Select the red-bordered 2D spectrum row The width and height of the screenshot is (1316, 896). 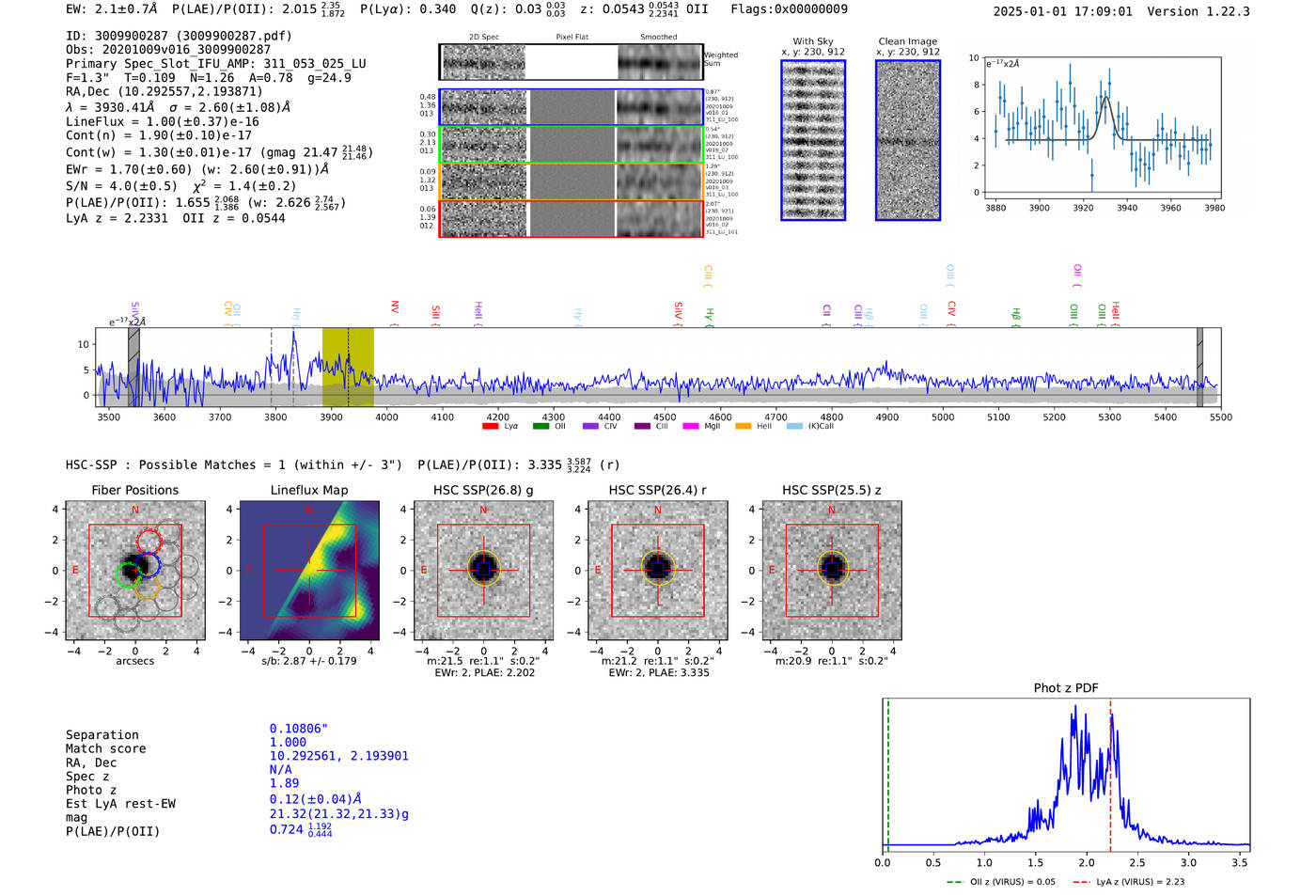click(571, 219)
